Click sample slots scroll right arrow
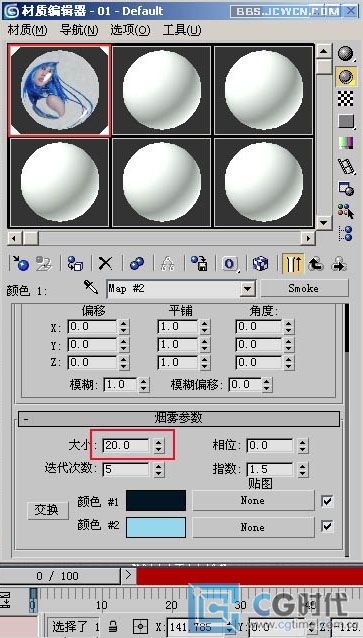The height and width of the screenshot is (638, 363). (x=308, y=238)
